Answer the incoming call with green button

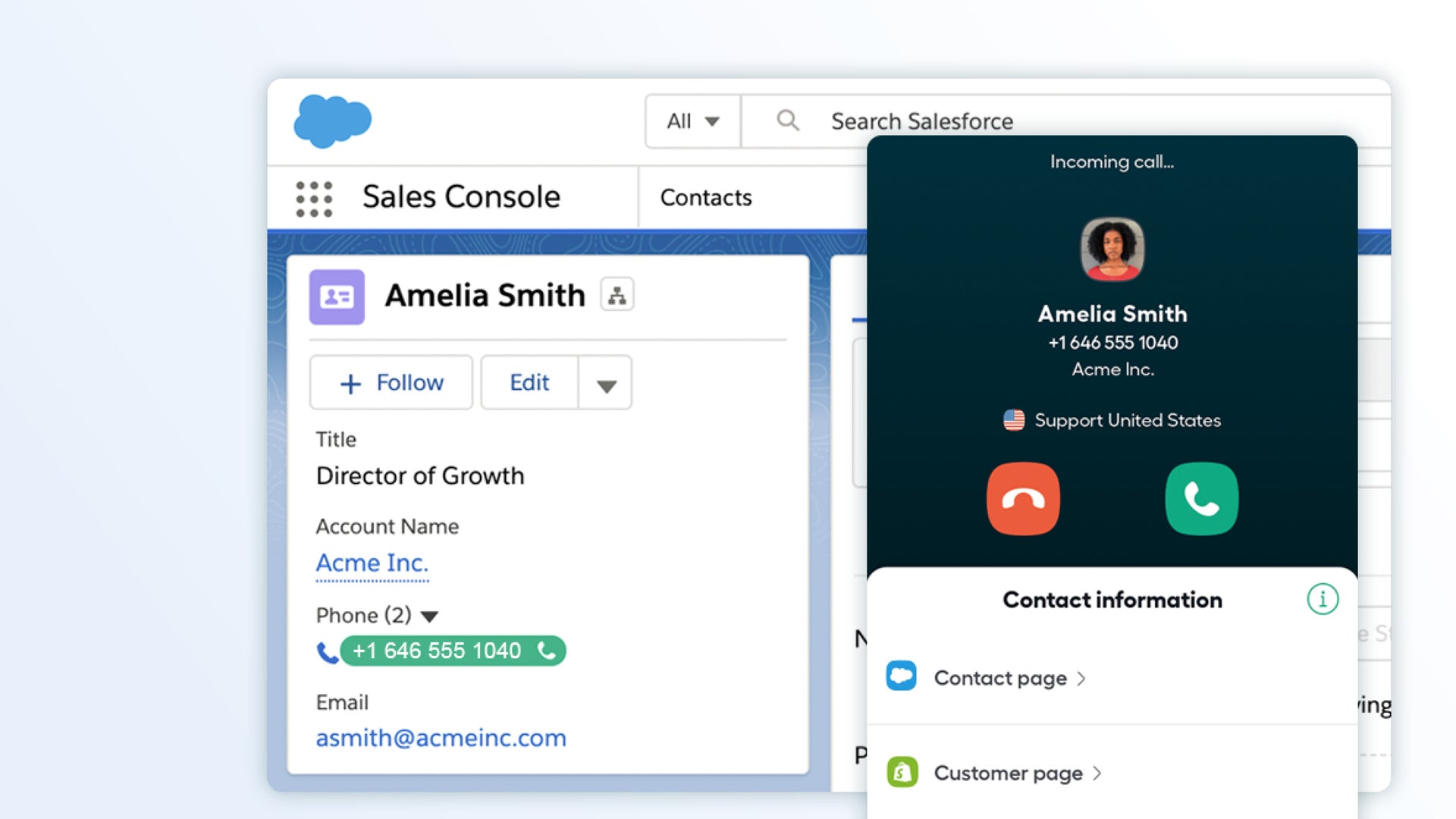point(1201,499)
